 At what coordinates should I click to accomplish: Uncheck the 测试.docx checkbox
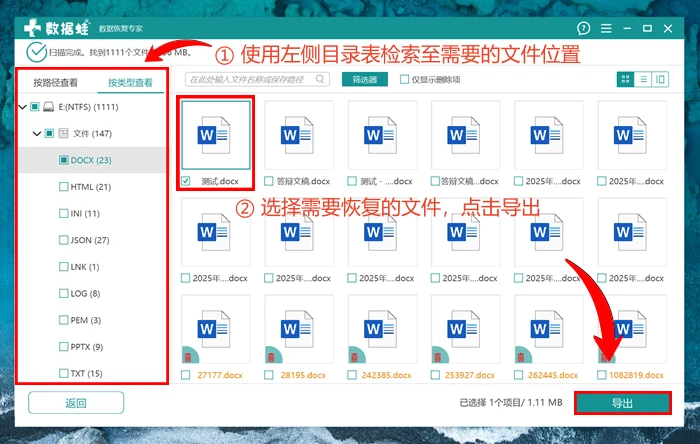click(186, 181)
